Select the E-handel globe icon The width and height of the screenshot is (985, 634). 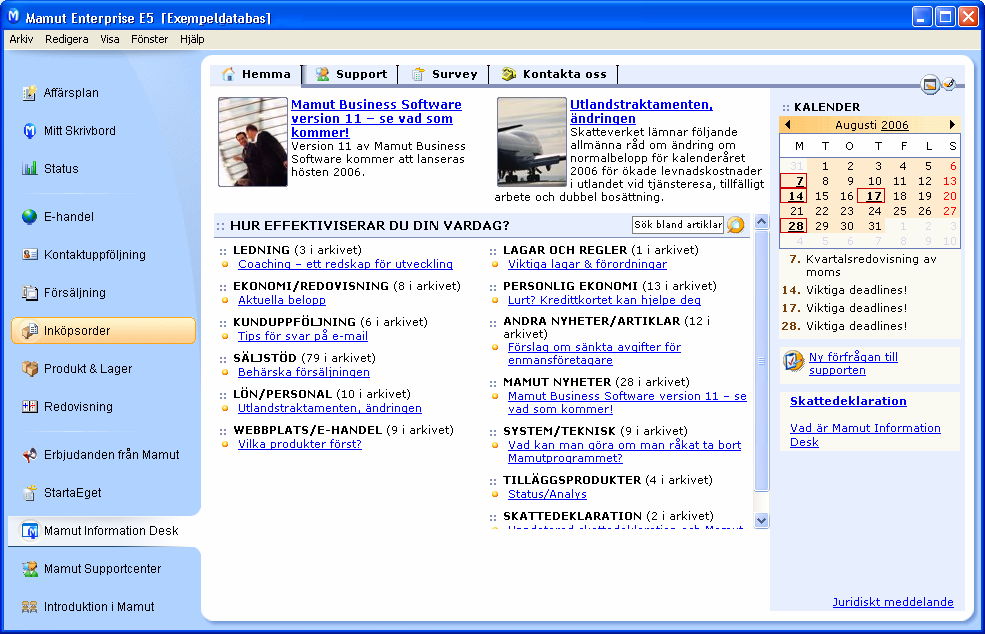tap(30, 217)
